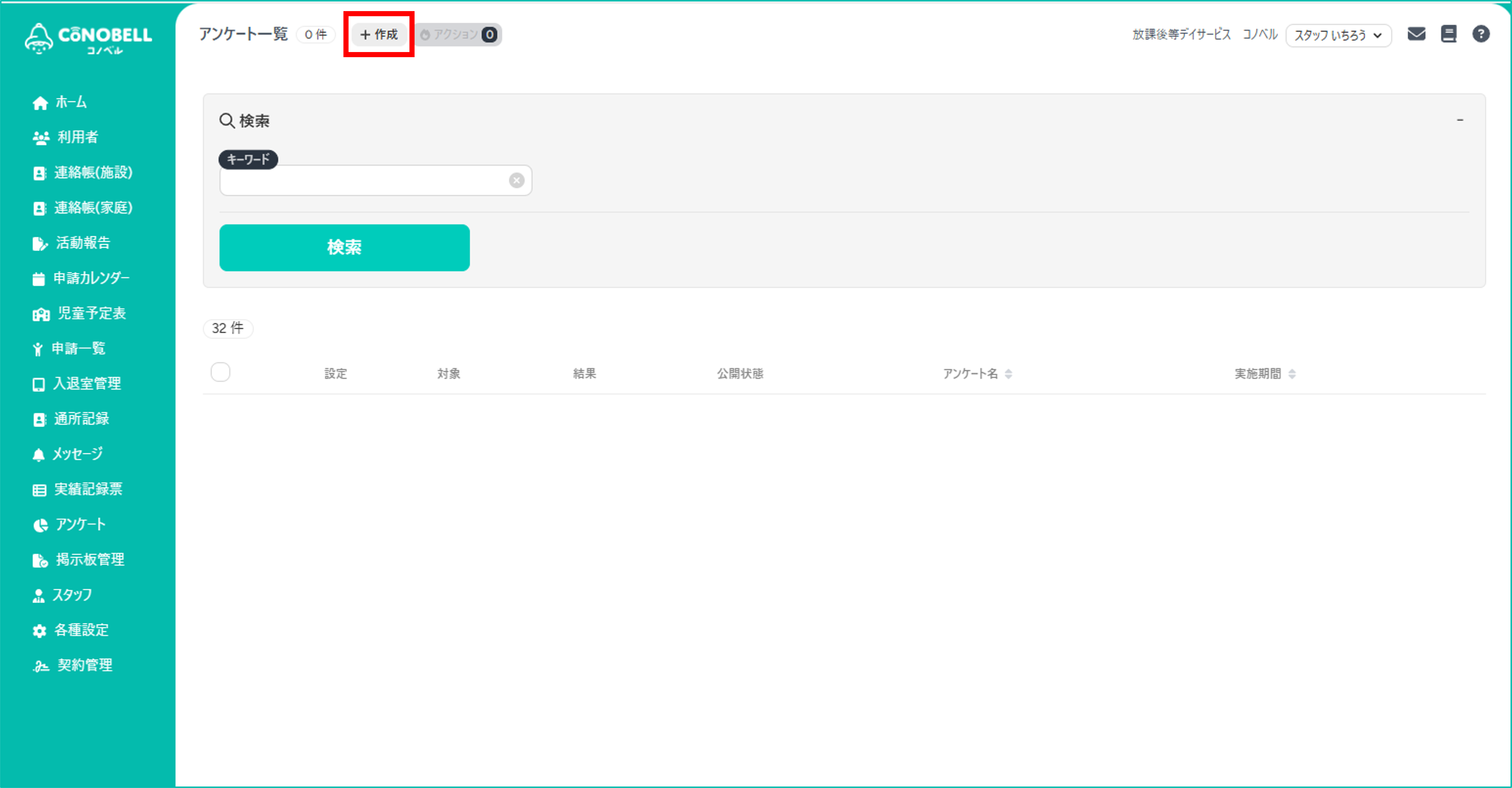Open メッセージ menu item
The height and width of the screenshot is (788, 1512).
[x=77, y=454]
